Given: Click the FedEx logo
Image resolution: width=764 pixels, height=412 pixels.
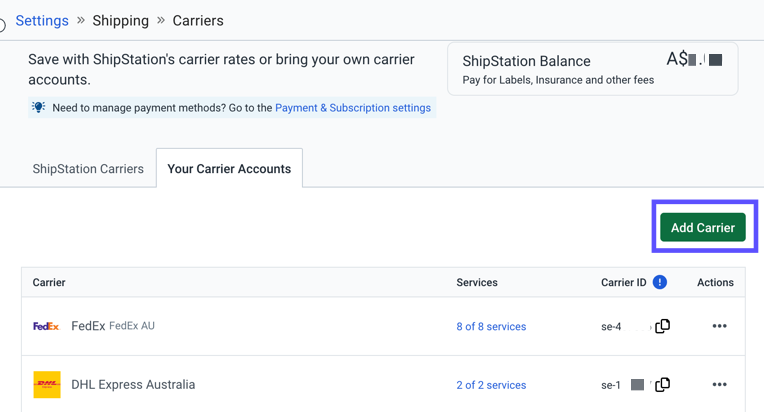Looking at the screenshot, I should click(46, 326).
